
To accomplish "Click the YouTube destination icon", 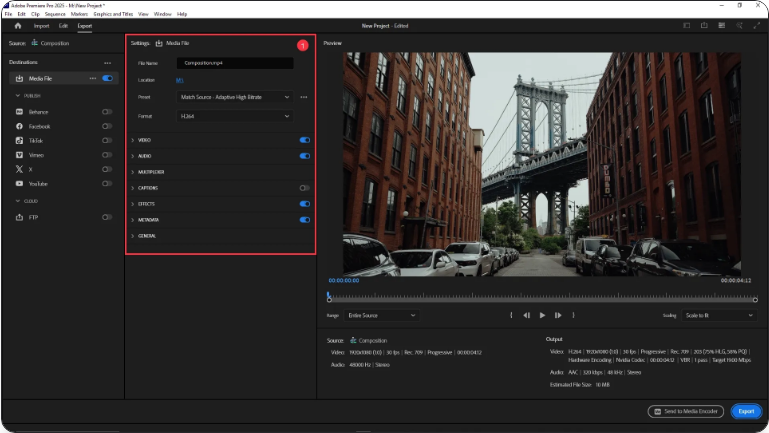I will [x=20, y=184].
